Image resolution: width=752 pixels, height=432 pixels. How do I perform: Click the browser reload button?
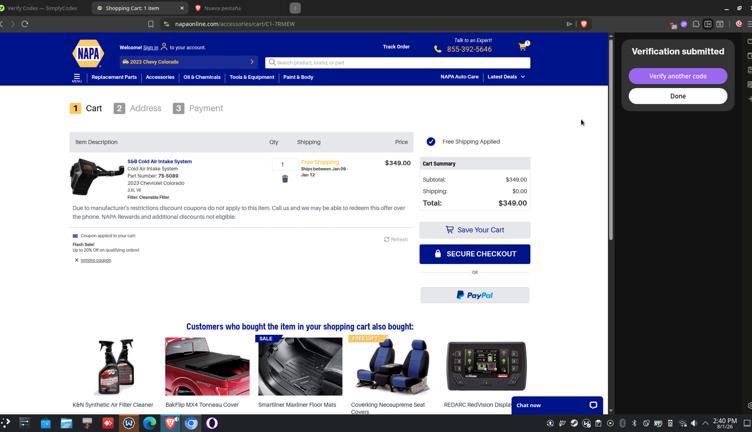[24, 23]
